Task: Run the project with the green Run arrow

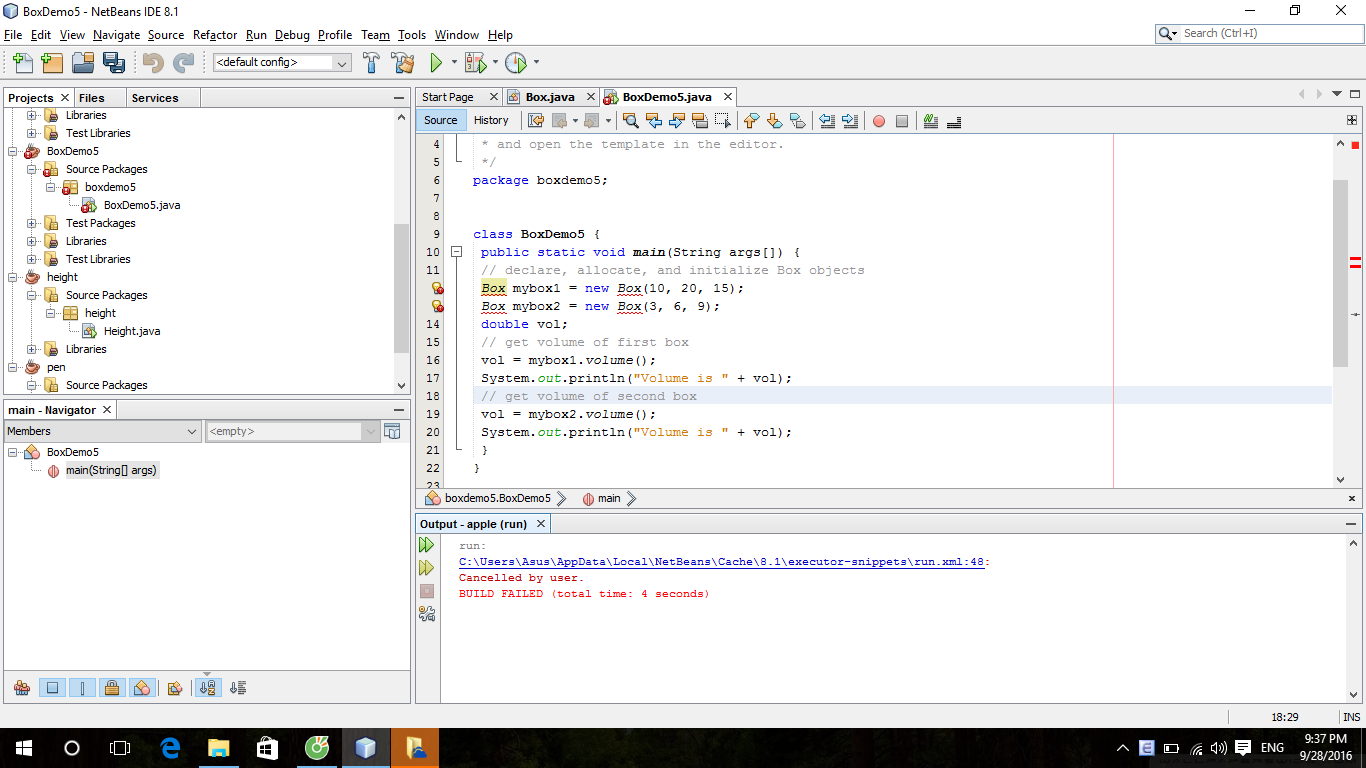Action: [x=437, y=62]
